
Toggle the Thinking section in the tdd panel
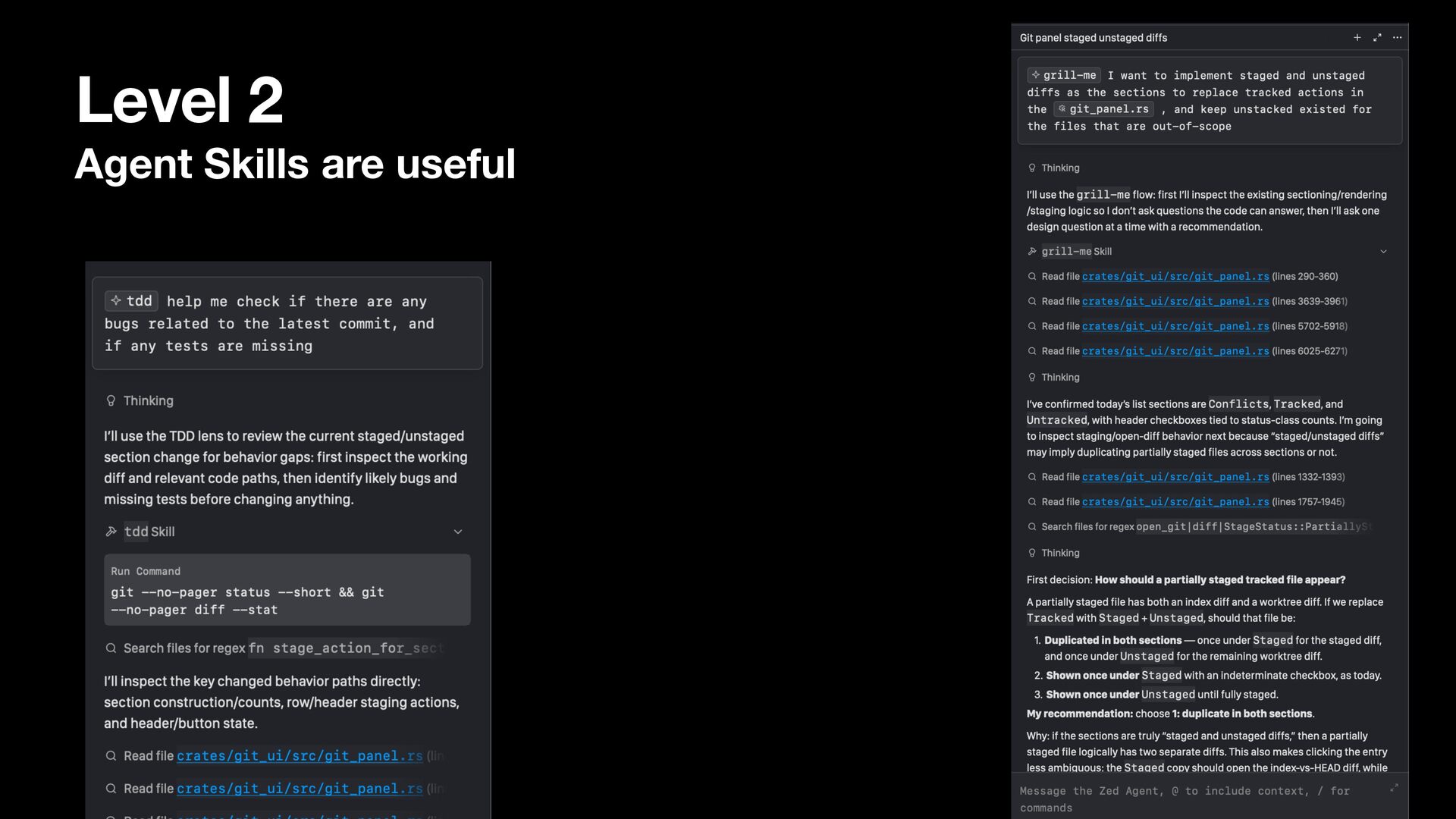click(x=140, y=400)
